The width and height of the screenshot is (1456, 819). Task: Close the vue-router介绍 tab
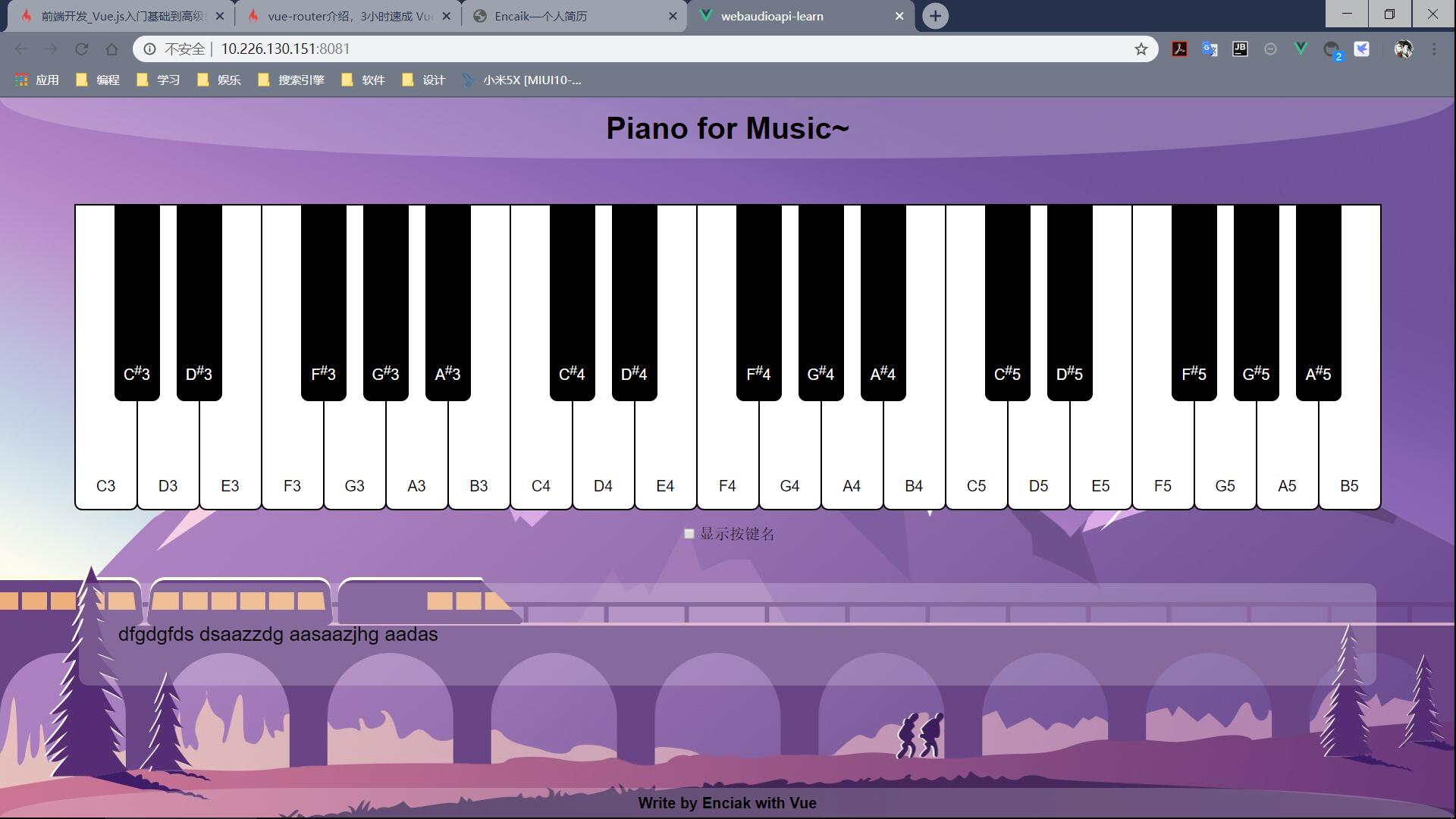[x=446, y=16]
